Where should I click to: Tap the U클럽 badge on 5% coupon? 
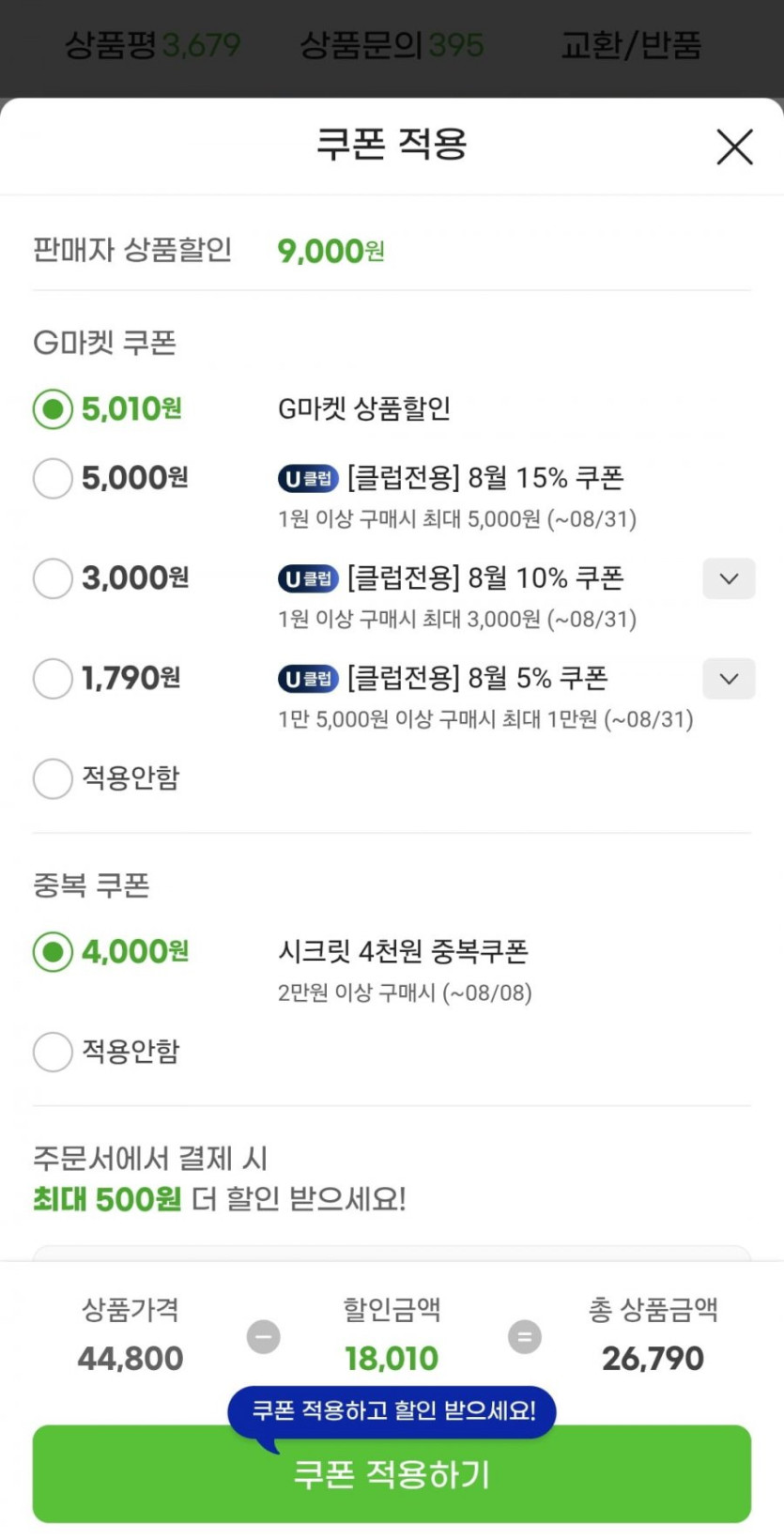tap(308, 679)
